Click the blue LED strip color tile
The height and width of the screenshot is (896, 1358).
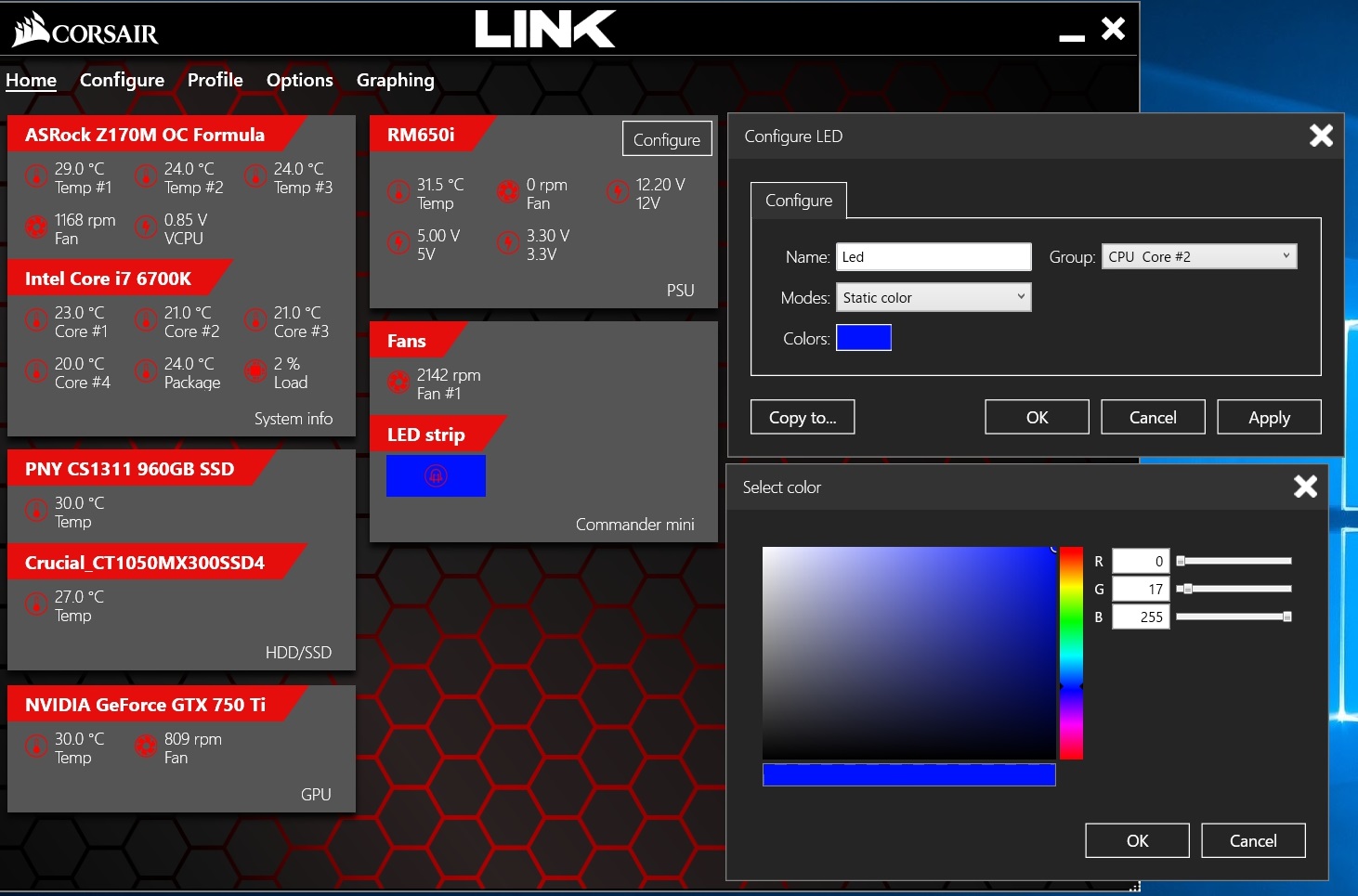coord(436,475)
